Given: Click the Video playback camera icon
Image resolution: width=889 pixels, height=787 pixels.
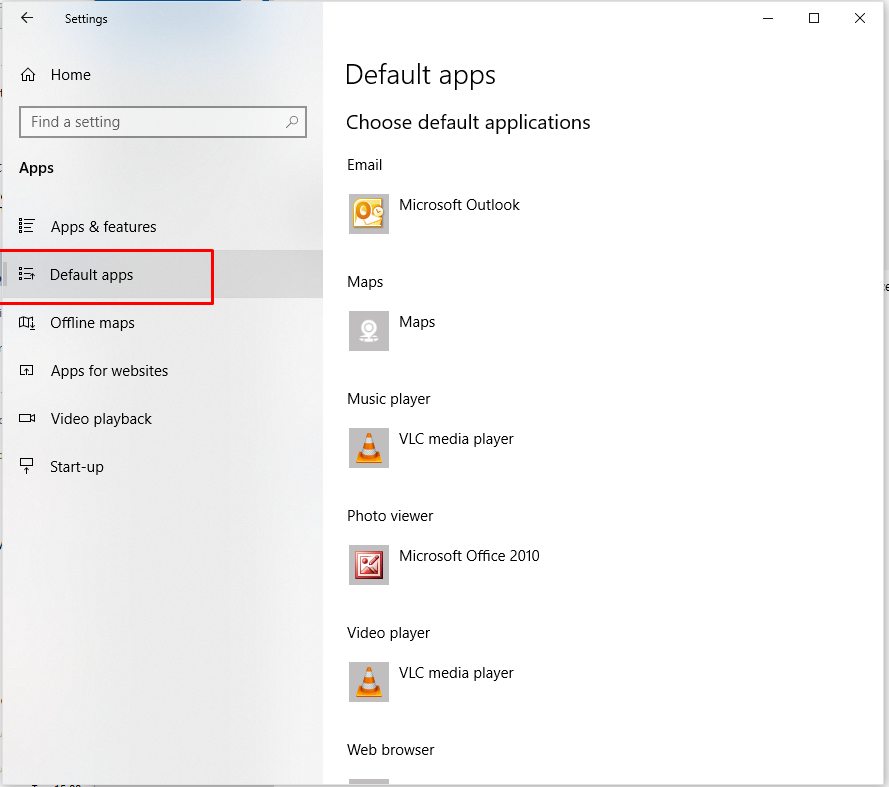Looking at the screenshot, I should 27,418.
